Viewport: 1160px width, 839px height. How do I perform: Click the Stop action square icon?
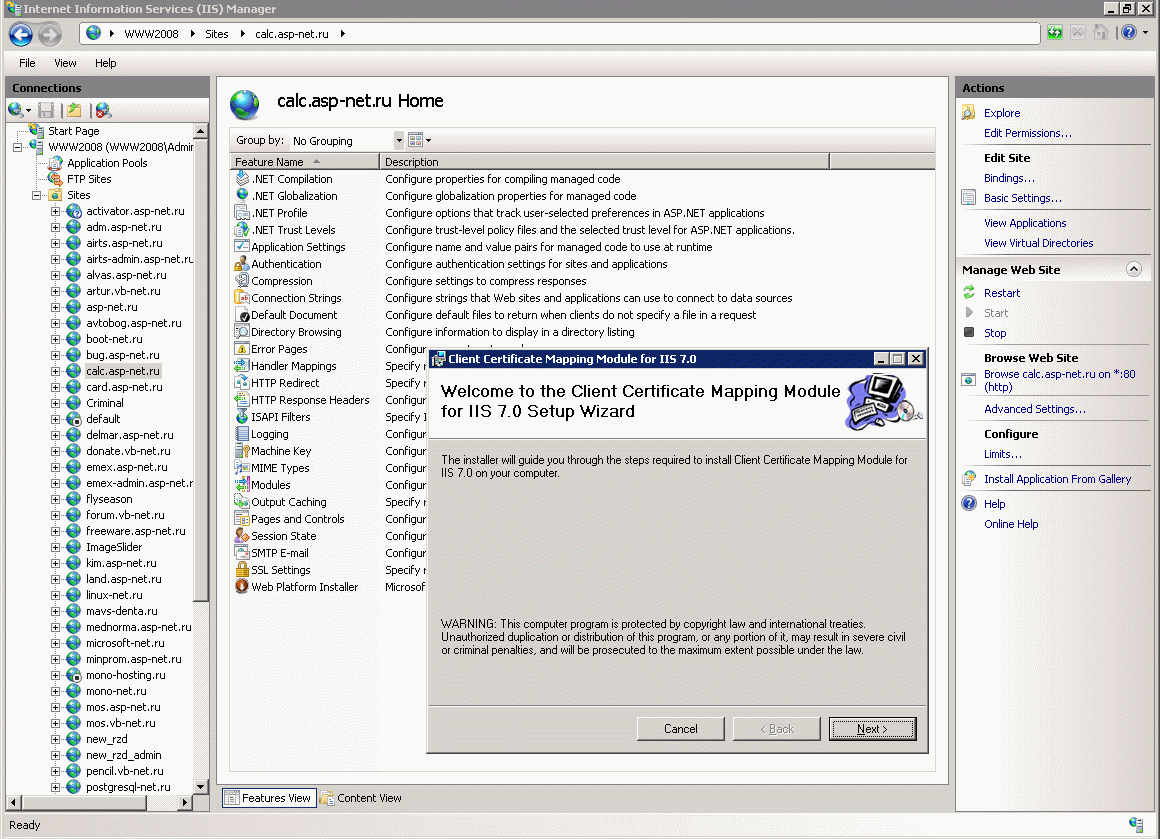point(969,333)
